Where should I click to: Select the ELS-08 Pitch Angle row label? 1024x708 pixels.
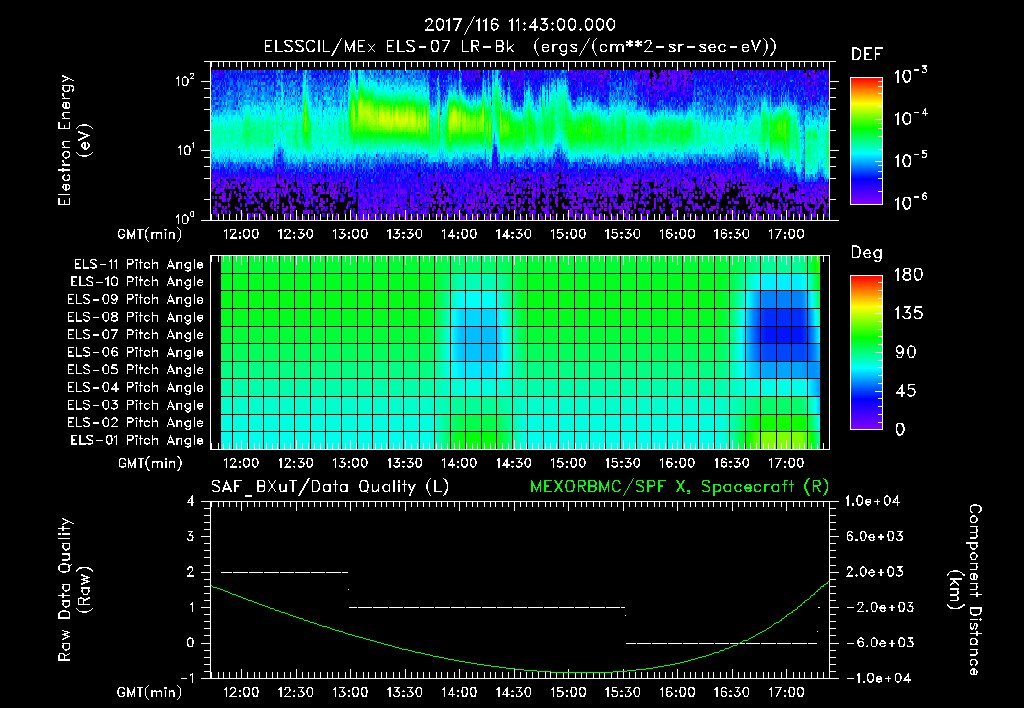click(135, 317)
